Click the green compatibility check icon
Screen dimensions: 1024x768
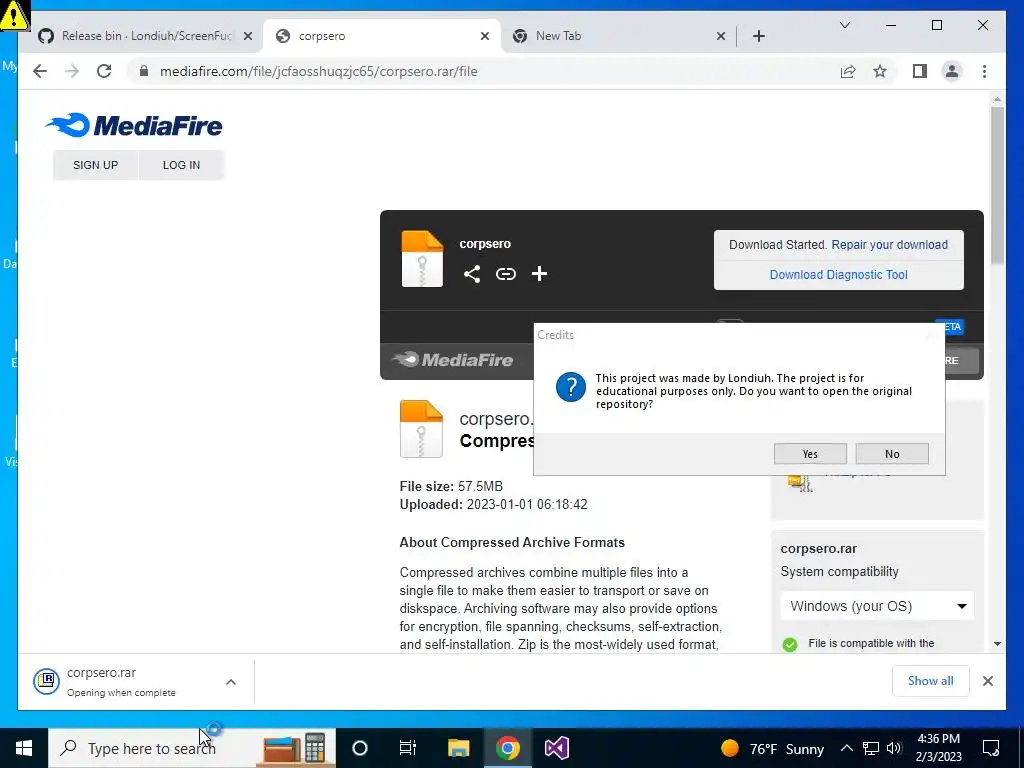pyautogui.click(x=790, y=645)
